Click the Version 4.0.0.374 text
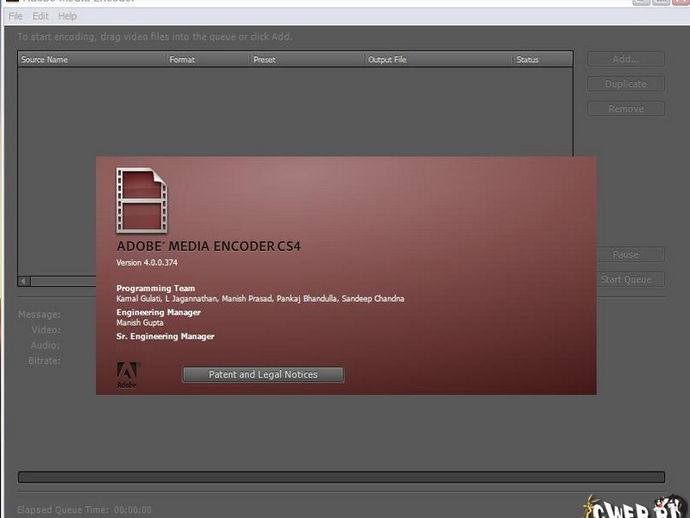Screen dimensions: 690x518 click(x=147, y=263)
